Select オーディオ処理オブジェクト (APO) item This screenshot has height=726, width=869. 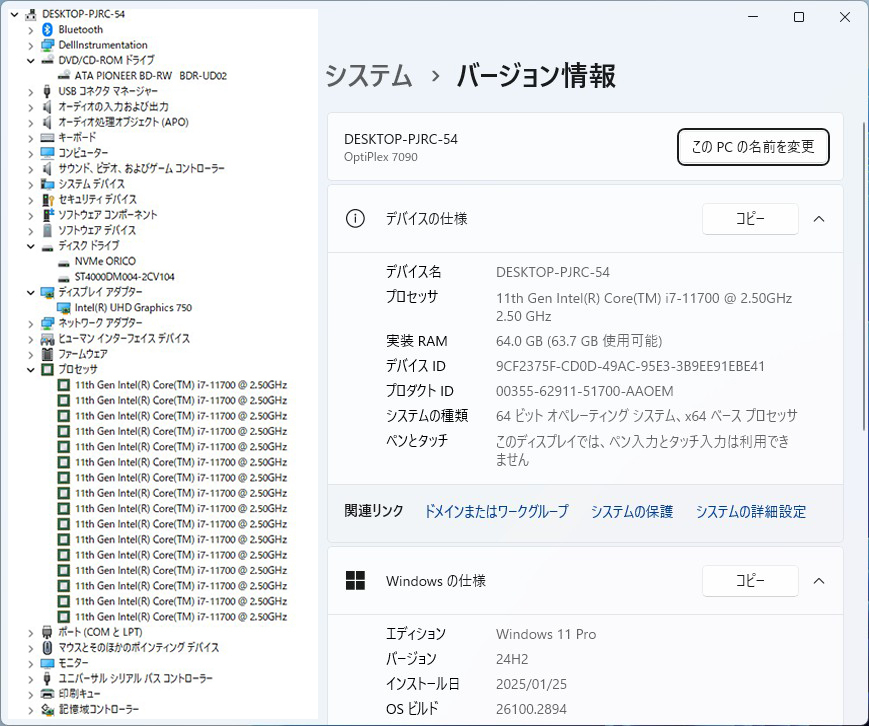(x=124, y=122)
